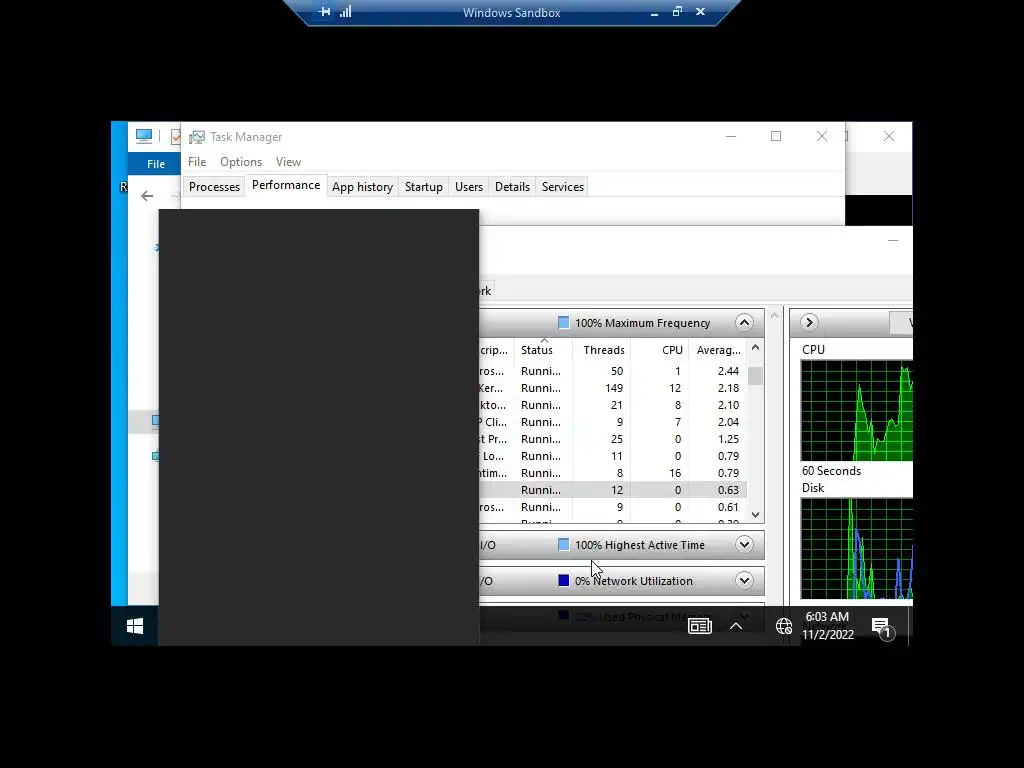Image resolution: width=1024 pixels, height=768 pixels.
Task: Open the clock showing 6:03 AM
Action: click(827, 626)
